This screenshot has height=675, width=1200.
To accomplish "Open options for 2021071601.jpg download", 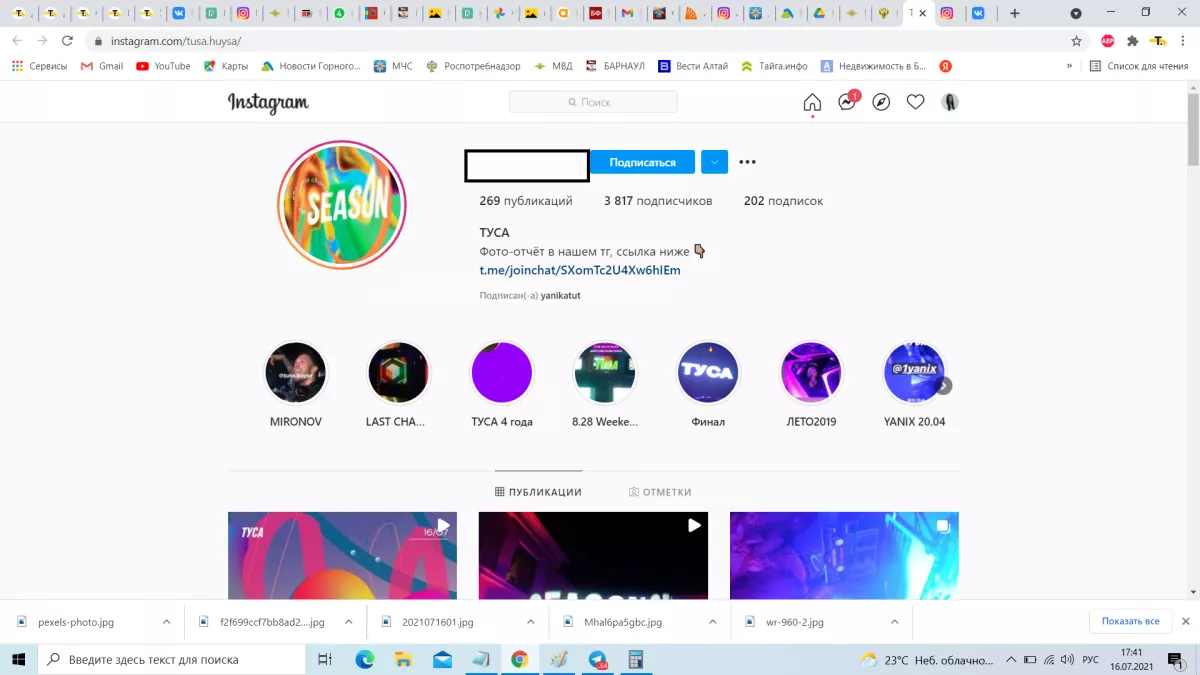I will pyautogui.click(x=531, y=622).
